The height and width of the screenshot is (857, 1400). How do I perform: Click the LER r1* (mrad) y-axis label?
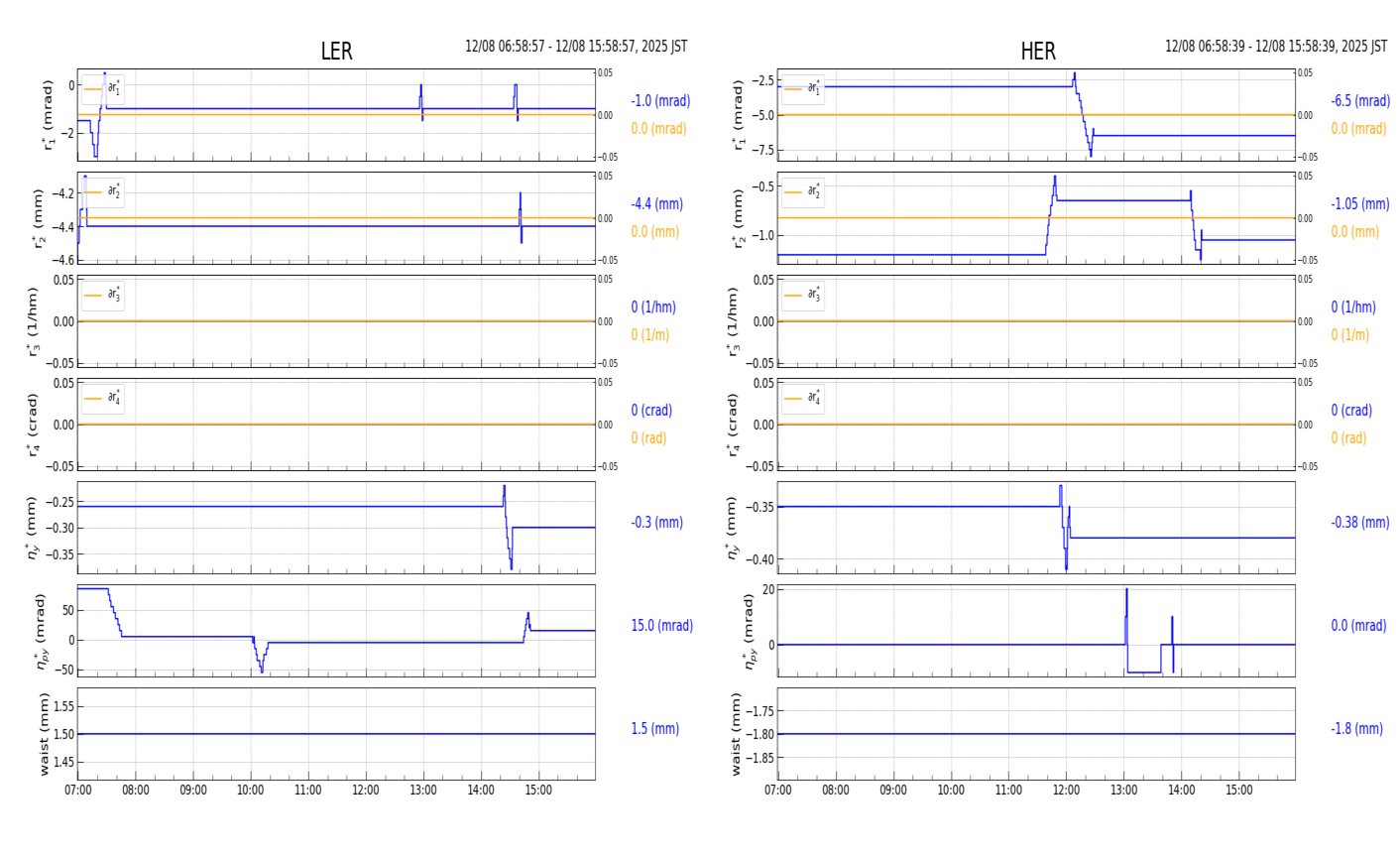pyautogui.click(x=47, y=115)
